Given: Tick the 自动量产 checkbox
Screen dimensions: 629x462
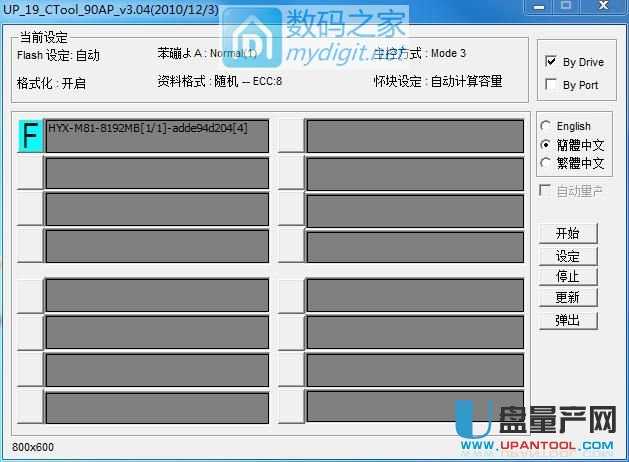Looking at the screenshot, I should (x=546, y=191).
